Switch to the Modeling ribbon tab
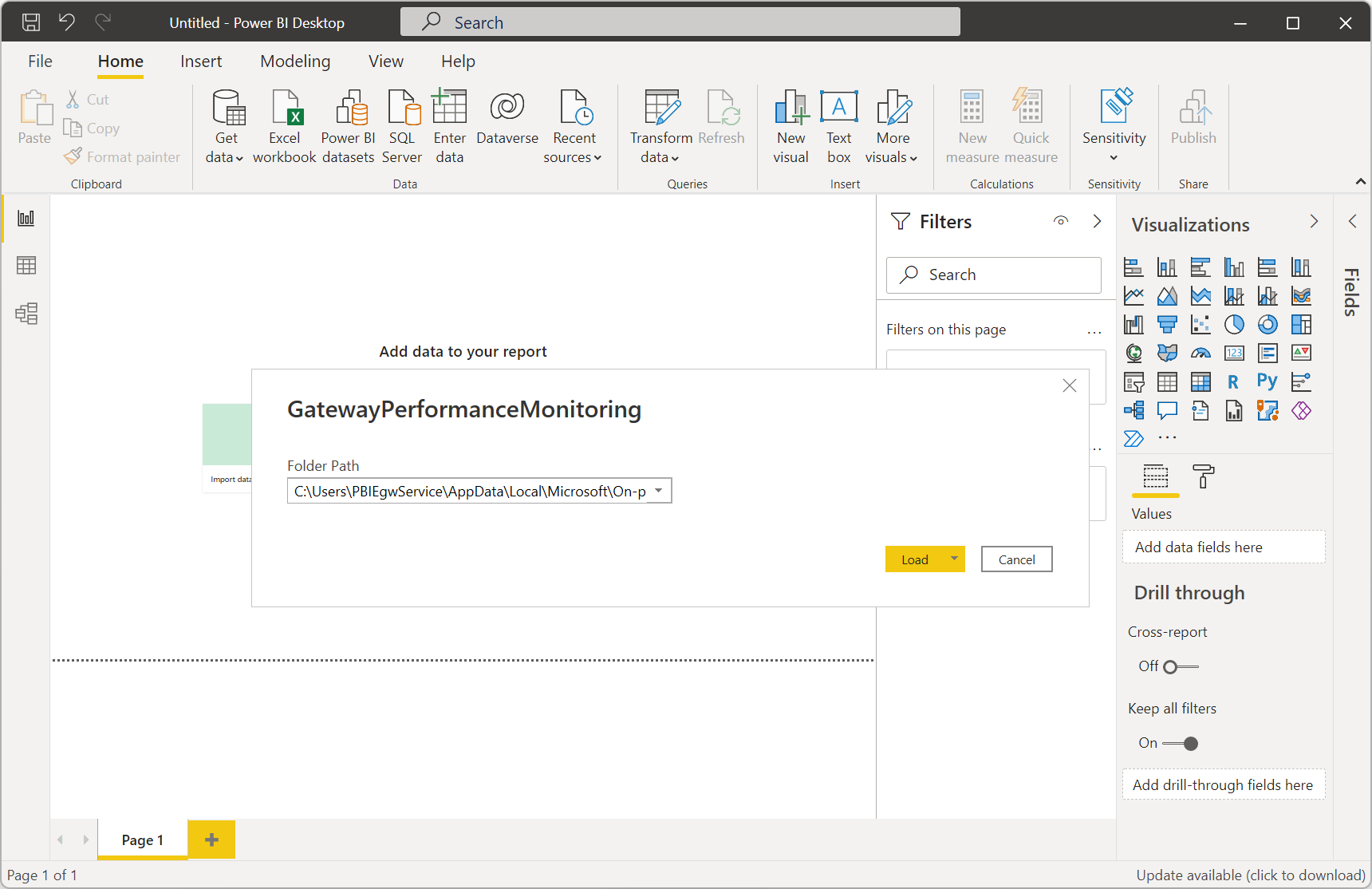Viewport: 1372px width, 889px height. [295, 61]
